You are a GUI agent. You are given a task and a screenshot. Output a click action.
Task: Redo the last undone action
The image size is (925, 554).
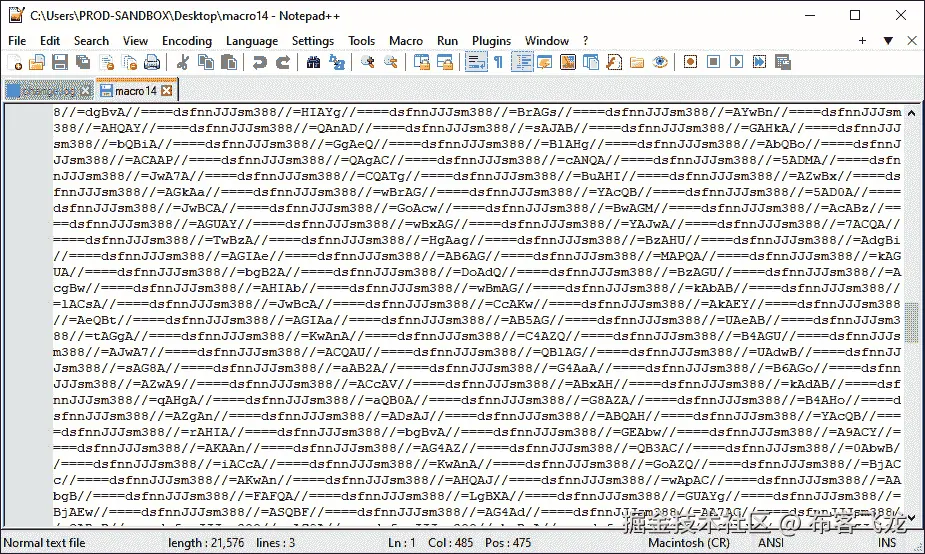(x=283, y=62)
